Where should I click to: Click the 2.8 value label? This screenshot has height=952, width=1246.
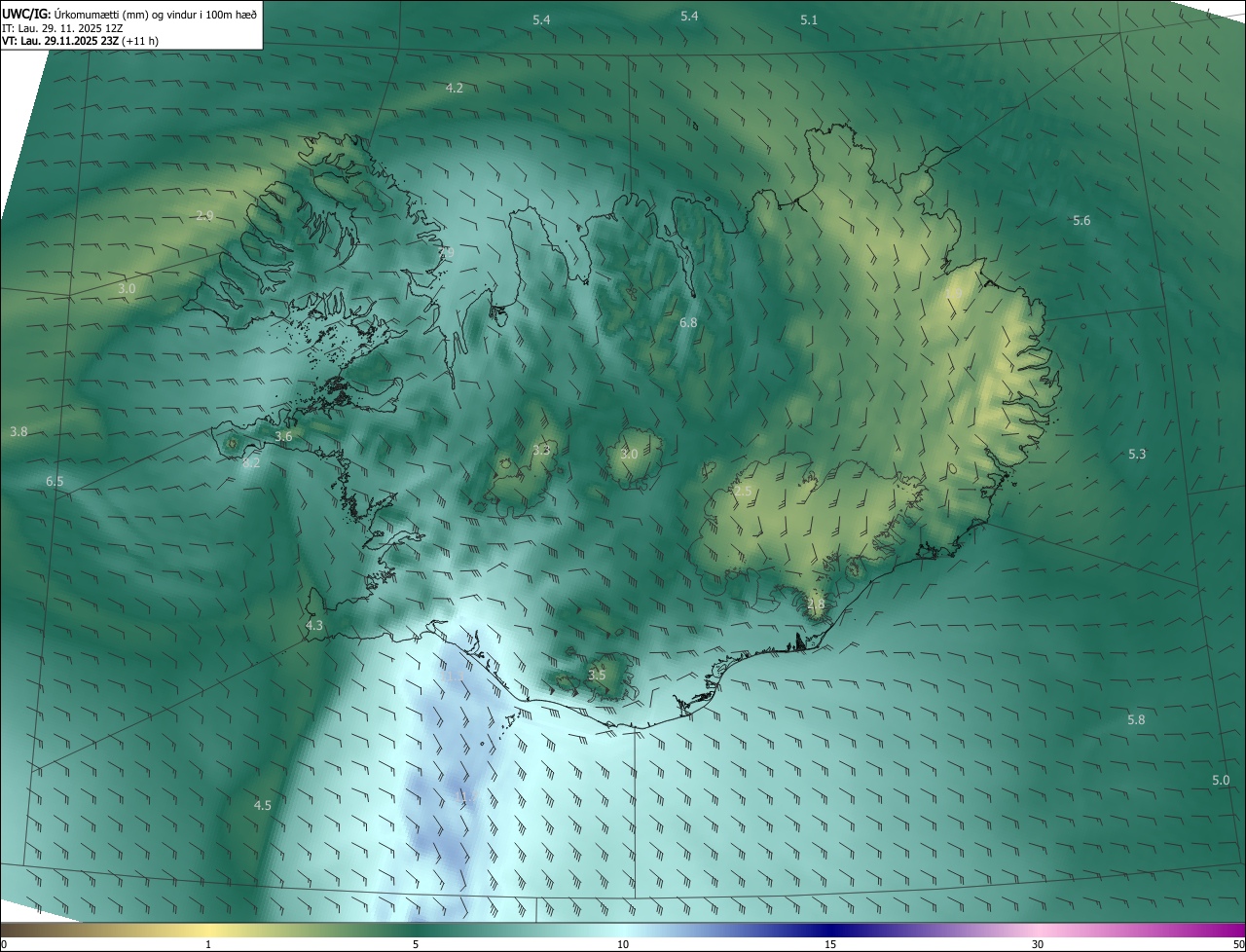tap(816, 604)
